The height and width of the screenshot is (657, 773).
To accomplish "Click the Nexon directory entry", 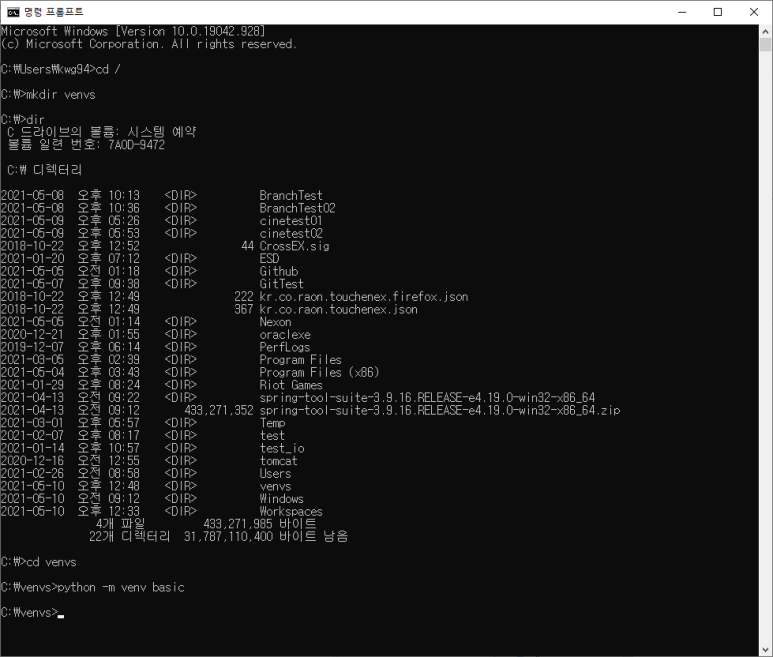I will [276, 322].
